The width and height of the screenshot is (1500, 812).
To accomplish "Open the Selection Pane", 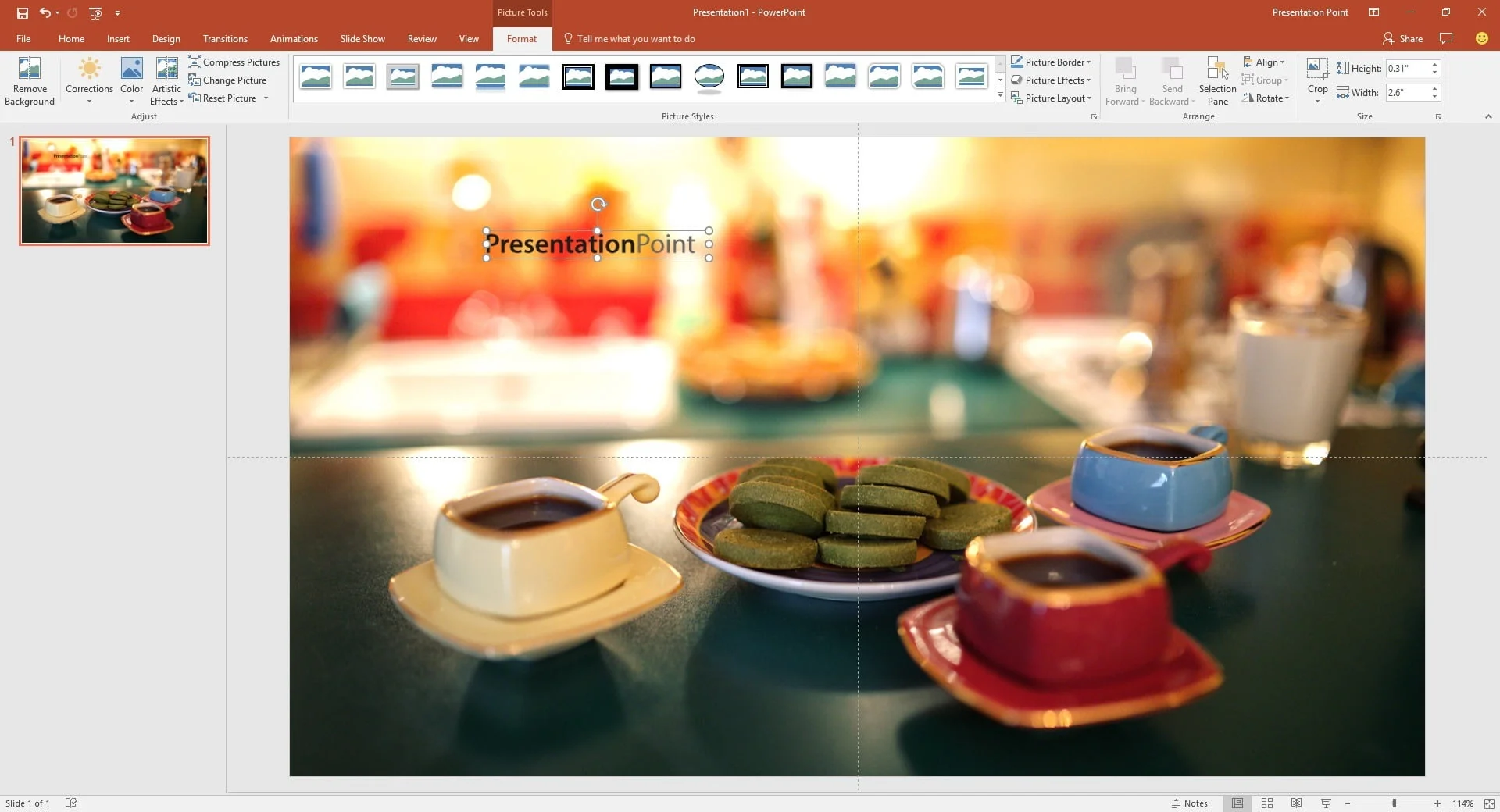I will (1217, 80).
